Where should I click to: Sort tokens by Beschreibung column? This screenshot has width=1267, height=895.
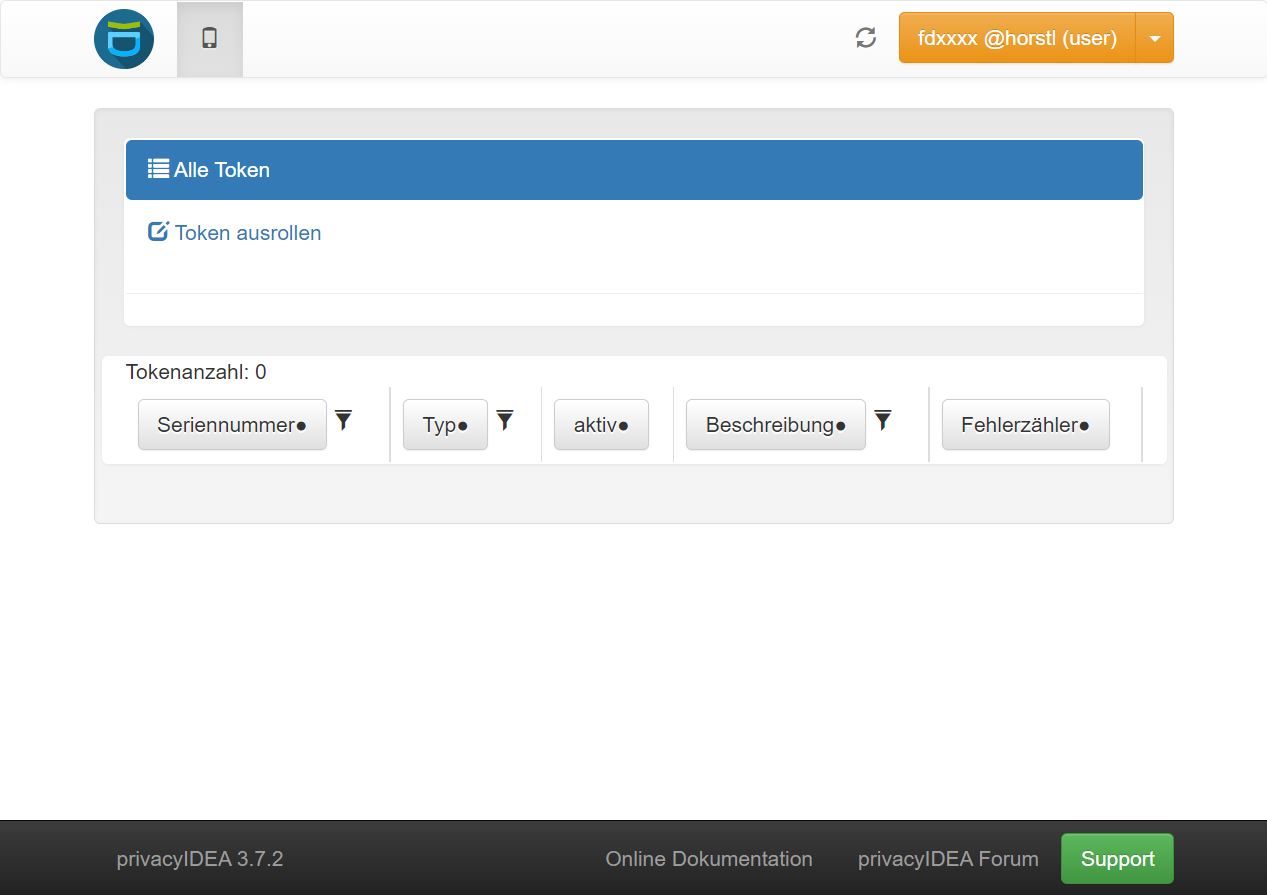click(775, 425)
